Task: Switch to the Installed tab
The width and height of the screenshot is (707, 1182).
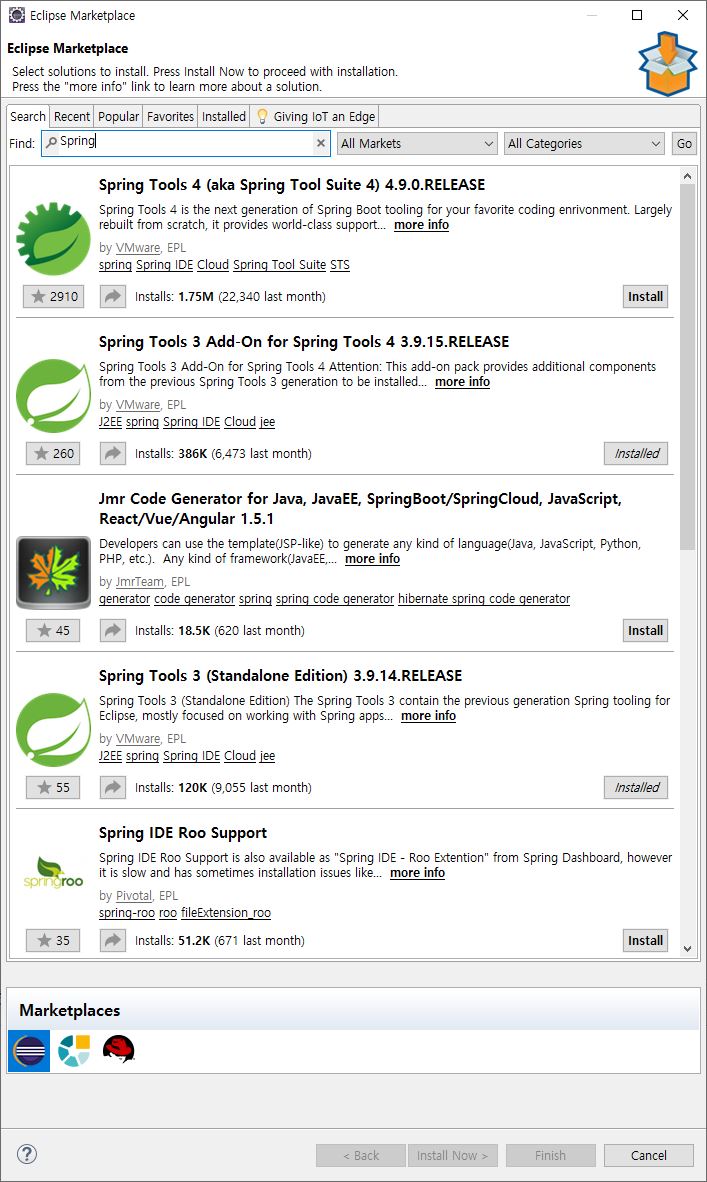Action: tap(224, 116)
